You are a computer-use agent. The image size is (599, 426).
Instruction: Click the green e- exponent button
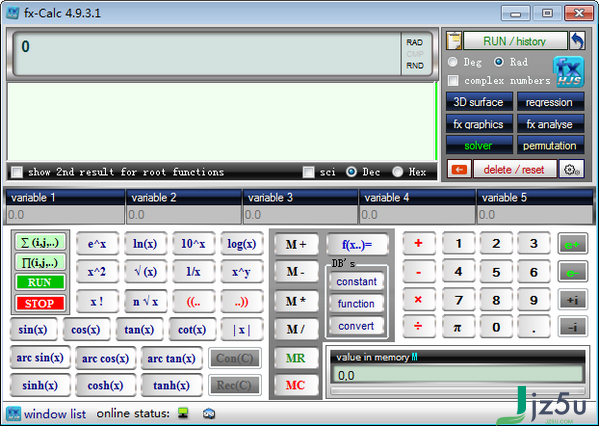[x=572, y=272]
